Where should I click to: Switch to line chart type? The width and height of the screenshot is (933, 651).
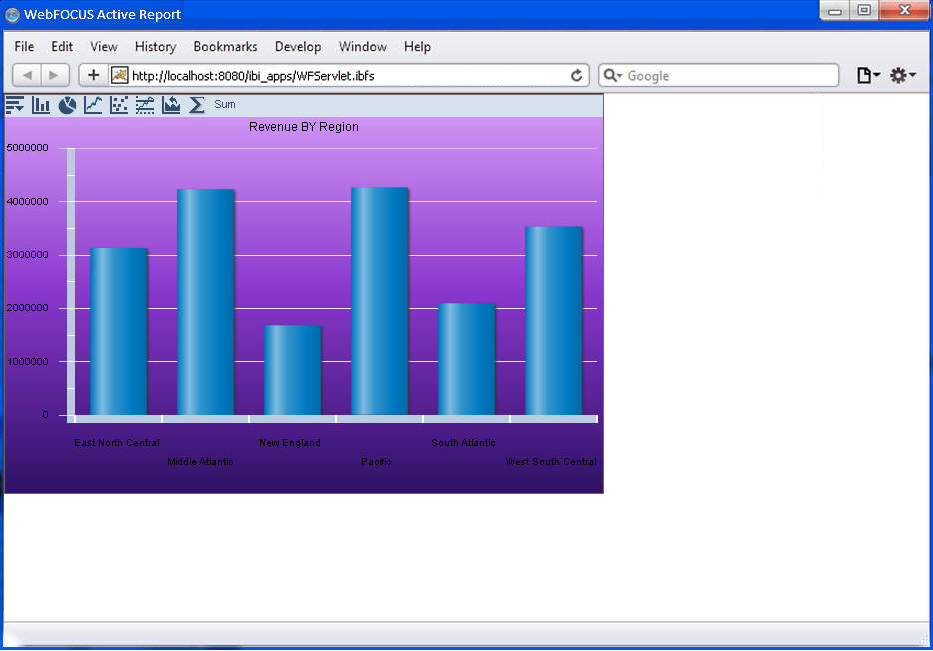tap(93, 105)
